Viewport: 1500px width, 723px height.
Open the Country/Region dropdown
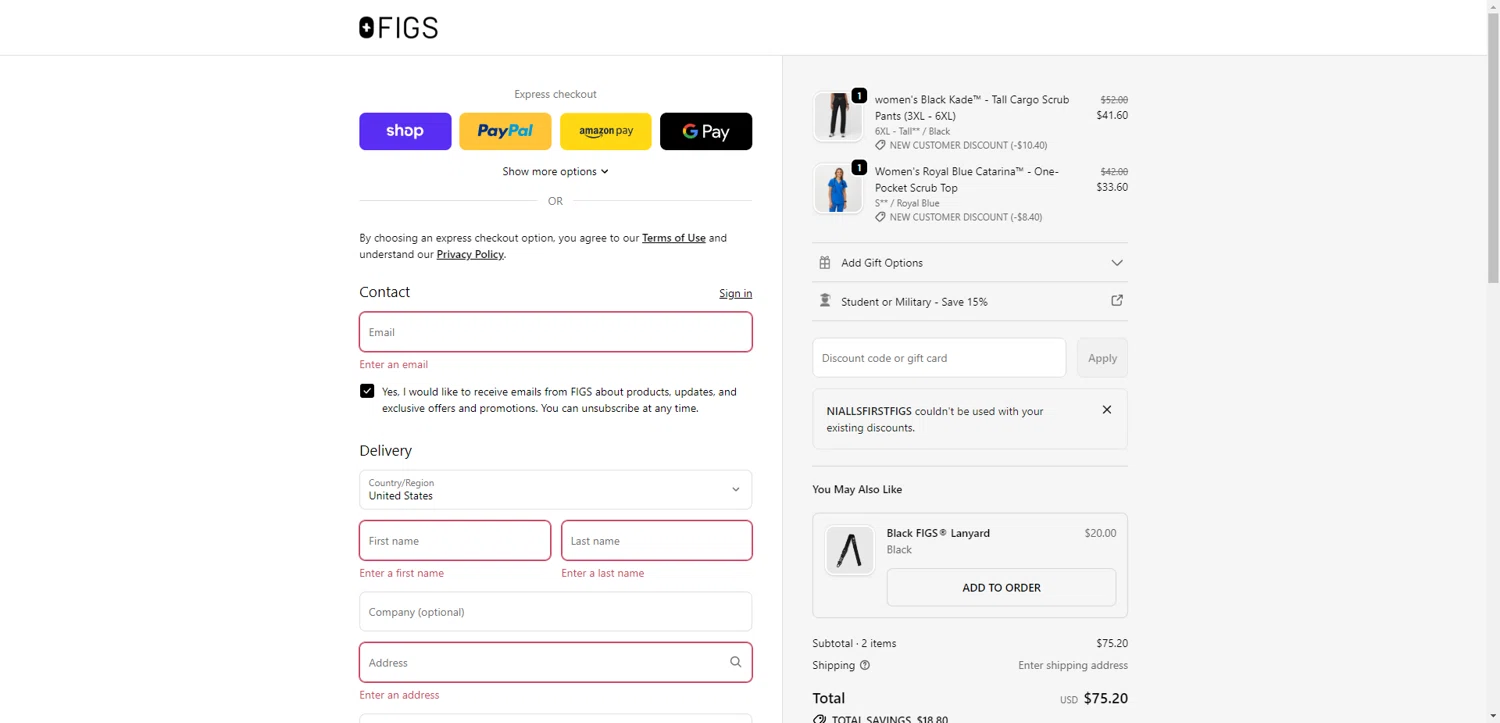[x=555, y=490]
